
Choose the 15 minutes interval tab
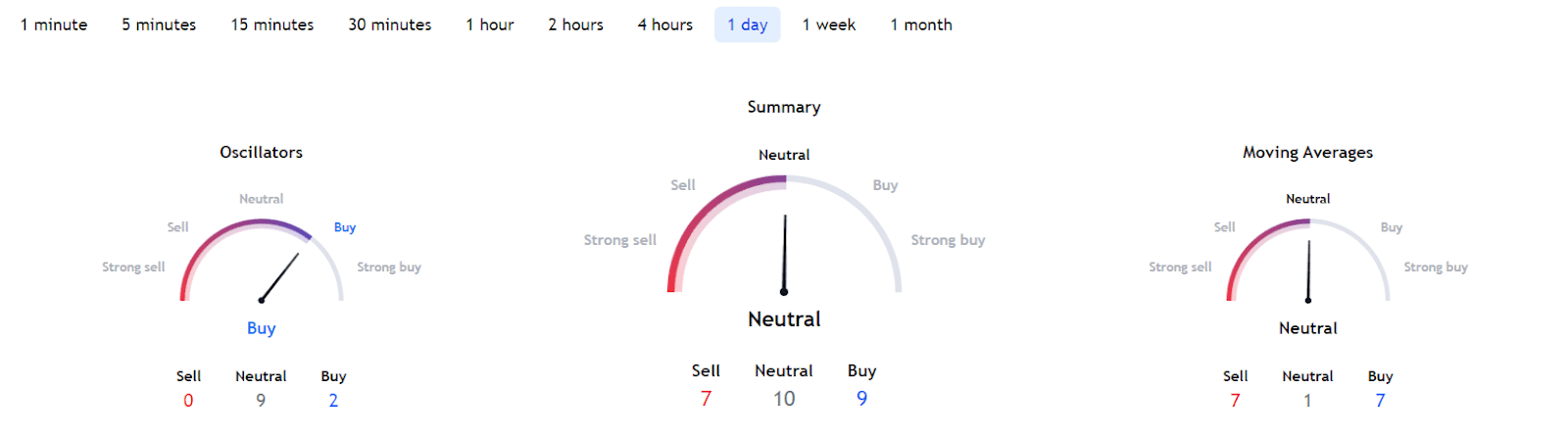point(272,24)
